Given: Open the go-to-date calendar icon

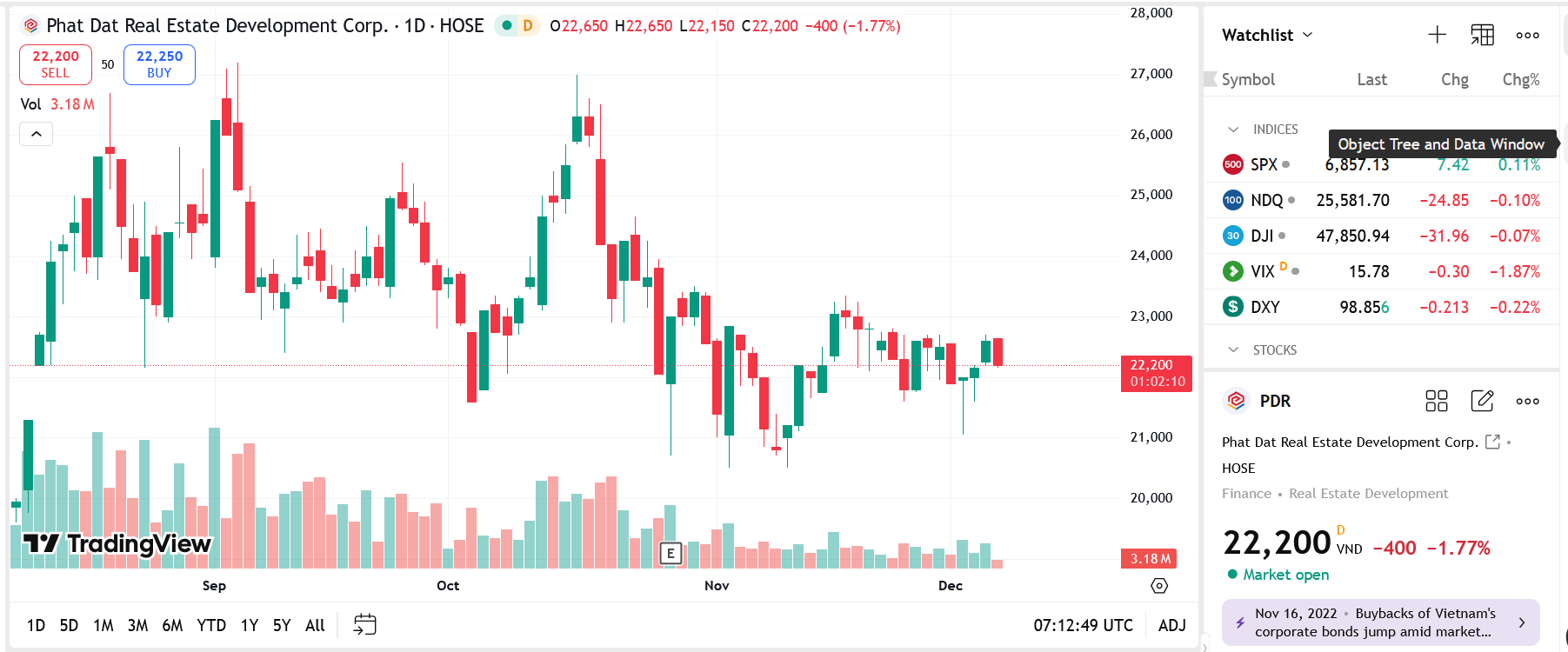Looking at the screenshot, I should click(365, 624).
